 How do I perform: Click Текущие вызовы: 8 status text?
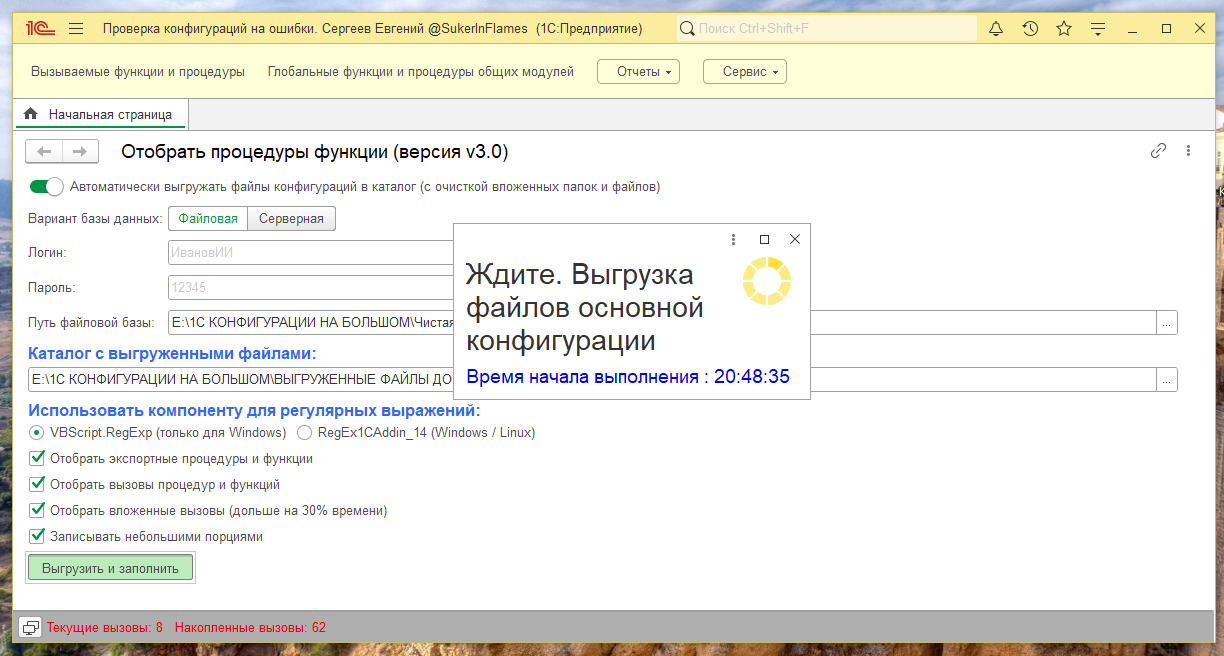pos(105,628)
